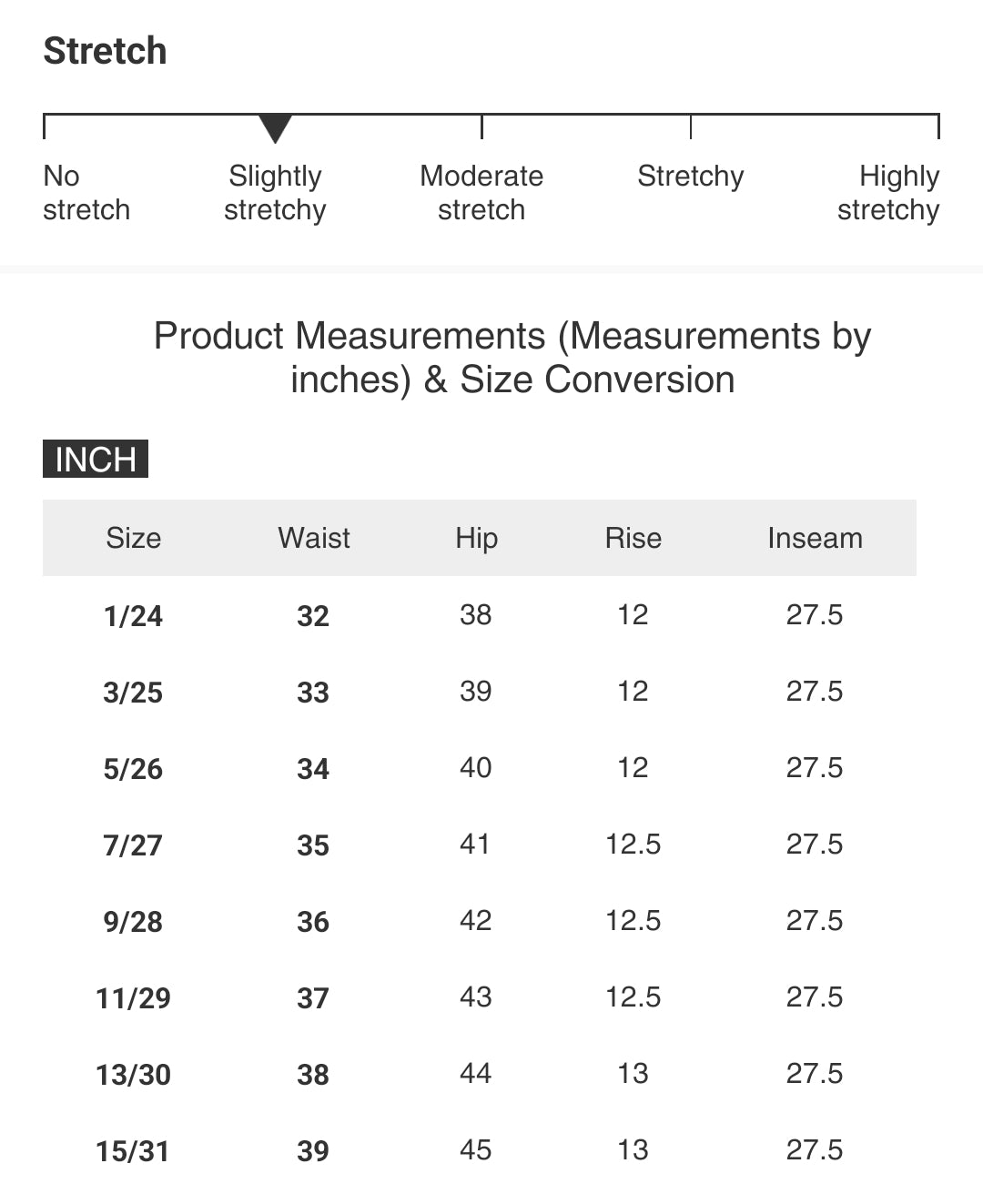Select the 5/26 size row label

(133, 769)
